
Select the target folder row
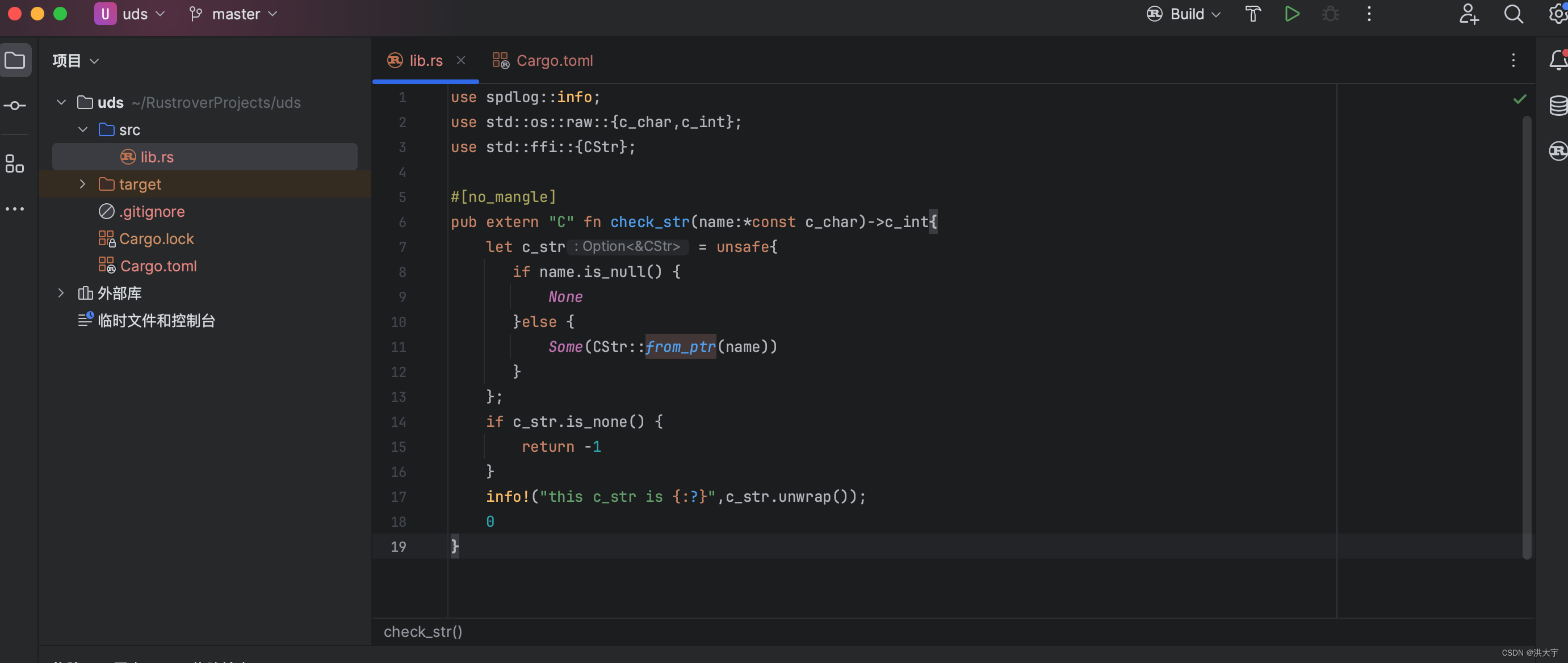(204, 184)
